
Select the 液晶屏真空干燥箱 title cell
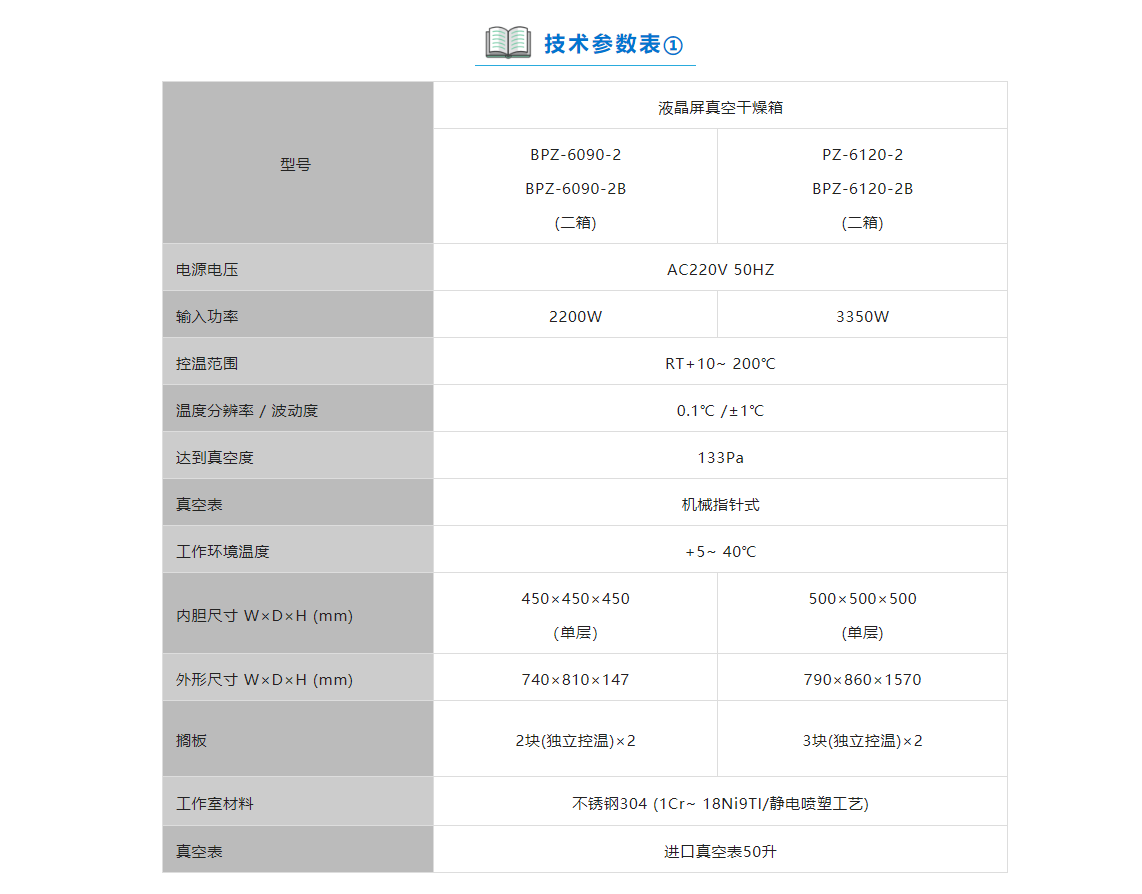[x=720, y=107]
